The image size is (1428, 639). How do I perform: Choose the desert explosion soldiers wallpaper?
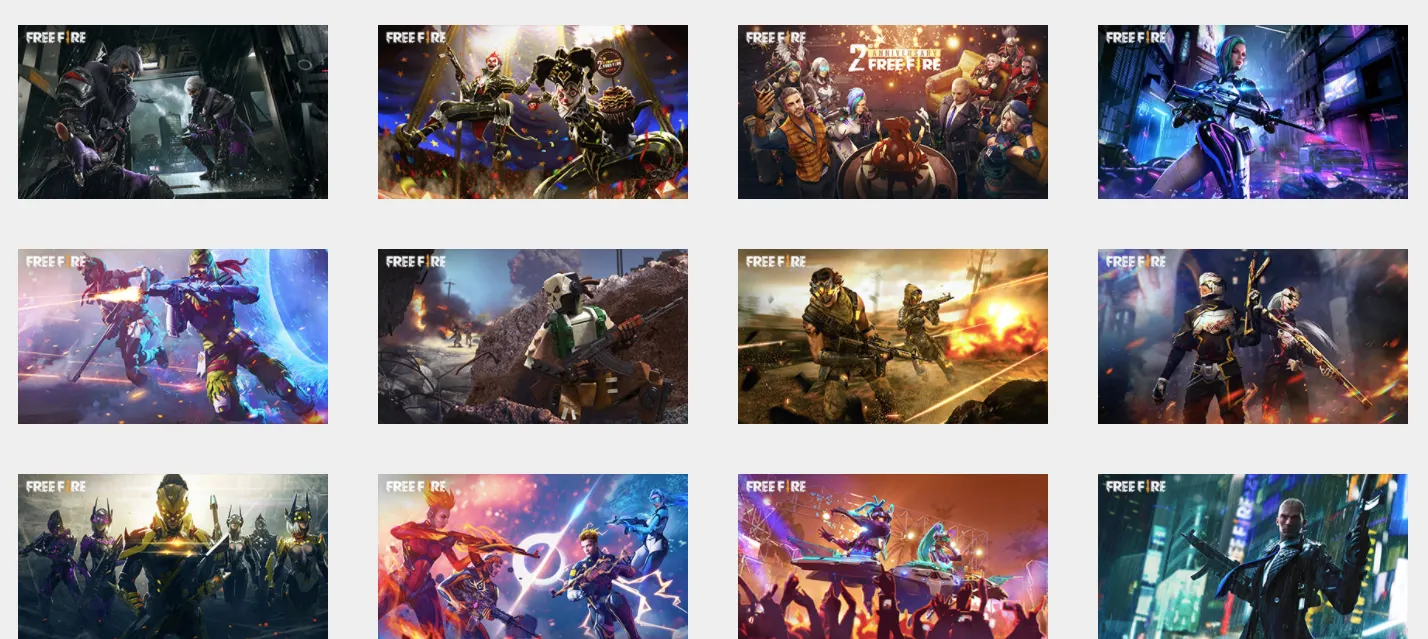[x=892, y=336]
